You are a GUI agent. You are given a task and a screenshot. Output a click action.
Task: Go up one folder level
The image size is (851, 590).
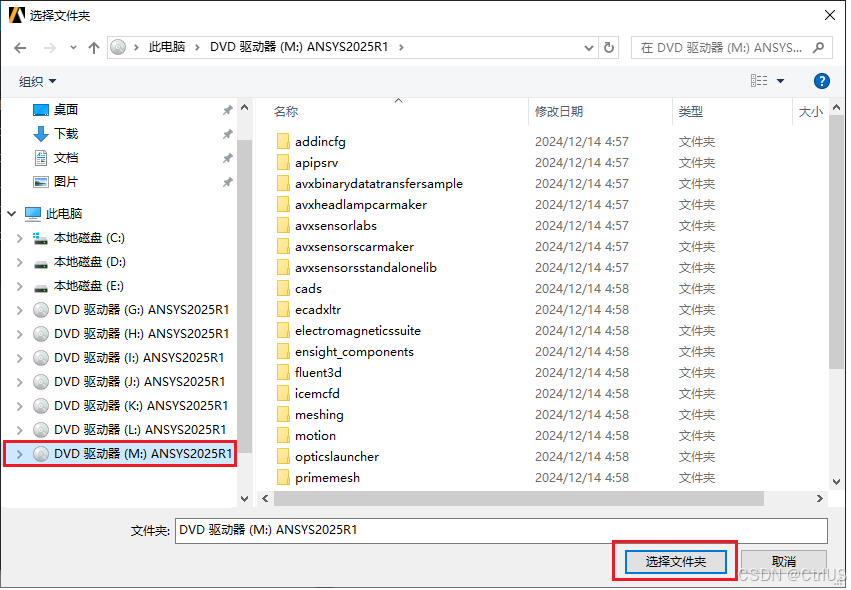pos(94,48)
